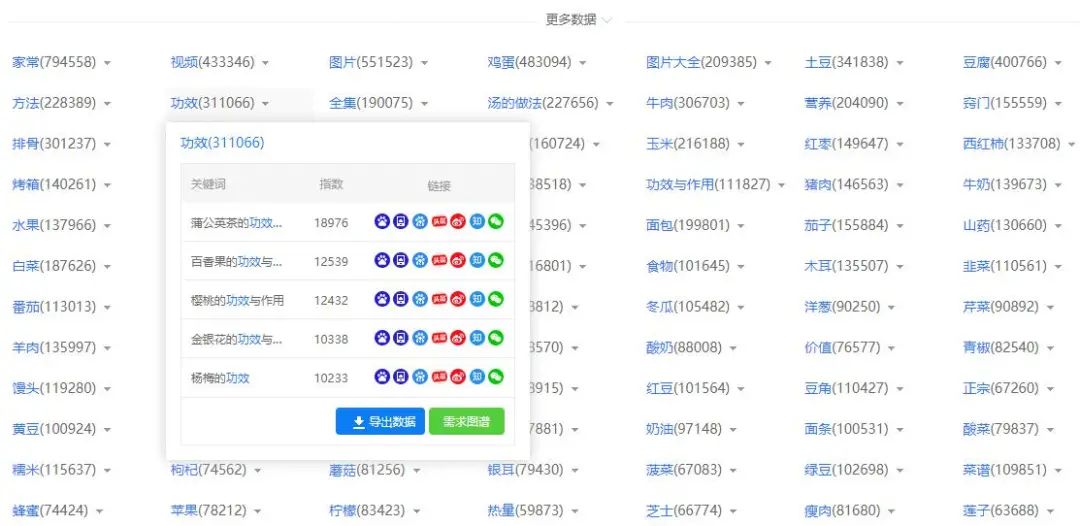Open Zhihu icon in 蒲公英茶 row
1080x526 pixels.
click(477, 222)
